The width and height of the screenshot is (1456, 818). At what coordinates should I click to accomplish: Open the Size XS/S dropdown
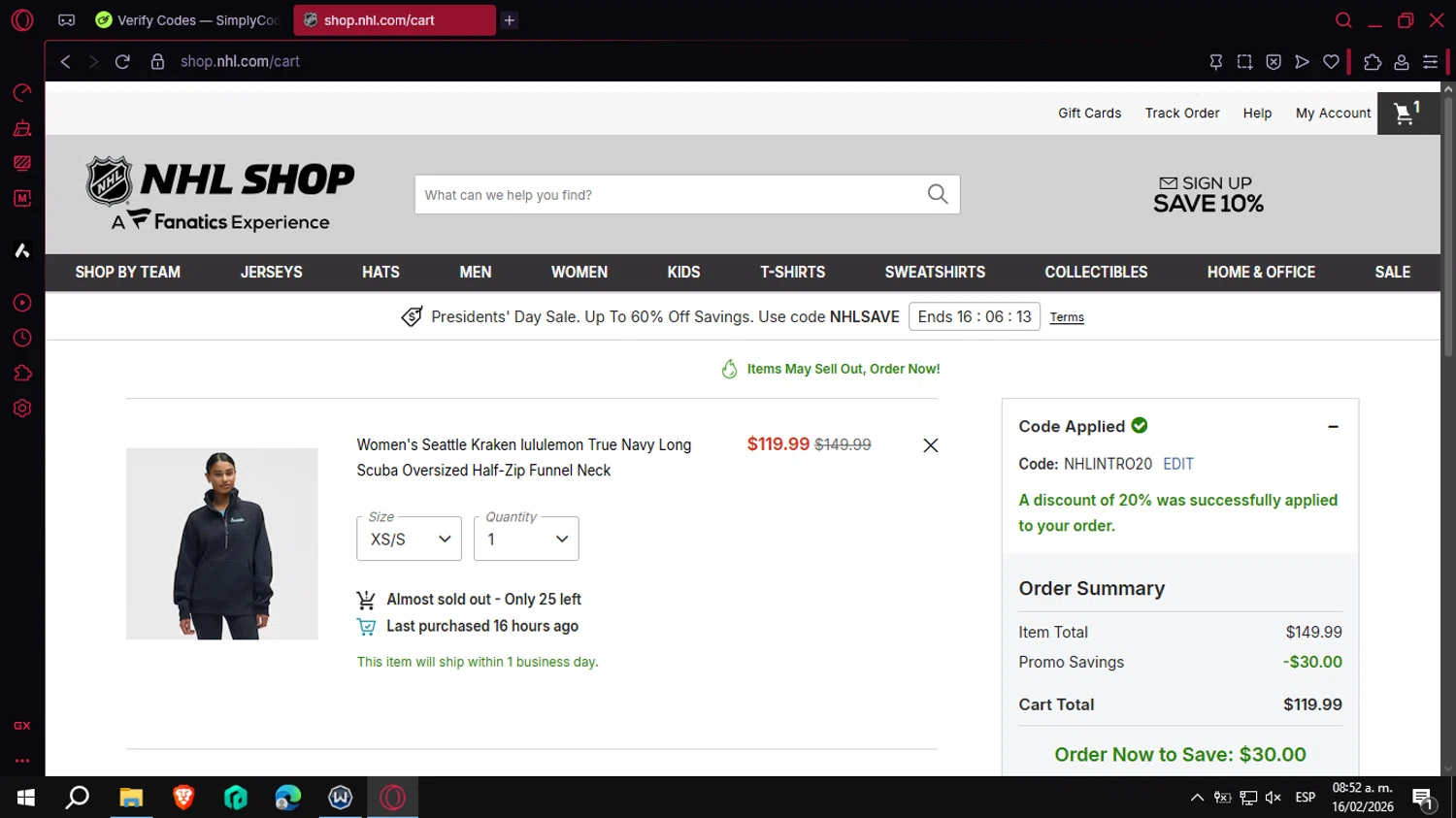(x=409, y=539)
